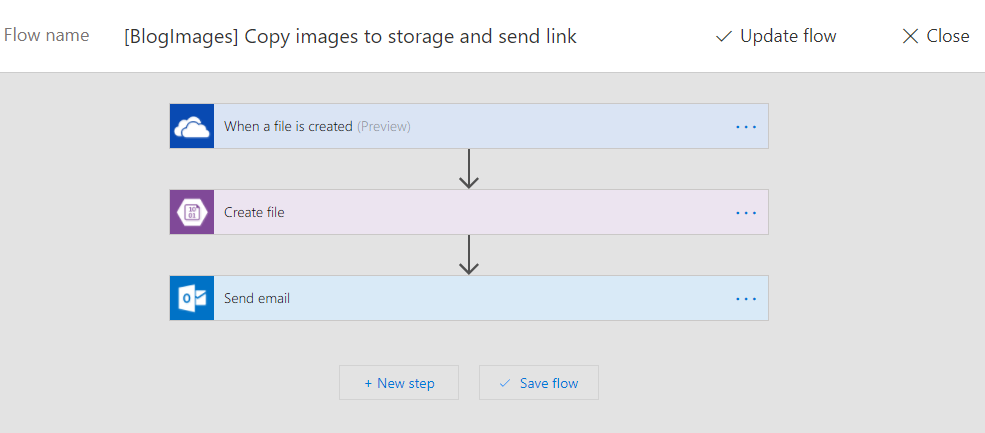Click the OneDrive cloud icon on trigger step
Viewport: 985px width, 433px height.
(x=192, y=126)
